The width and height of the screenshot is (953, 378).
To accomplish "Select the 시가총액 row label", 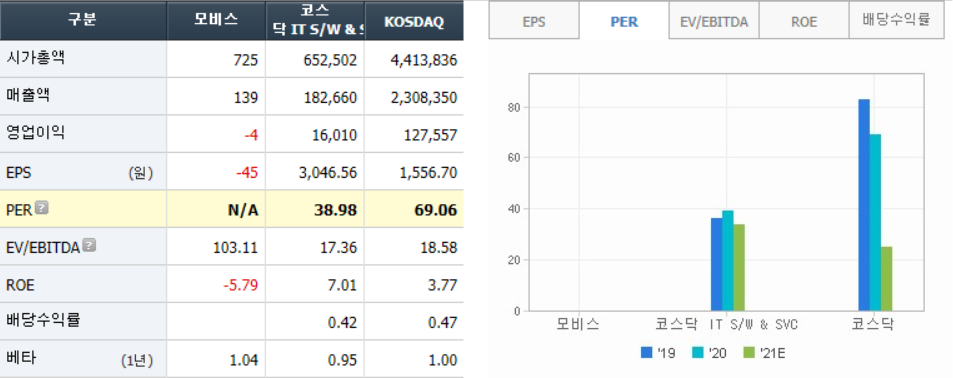I will click(35, 58).
